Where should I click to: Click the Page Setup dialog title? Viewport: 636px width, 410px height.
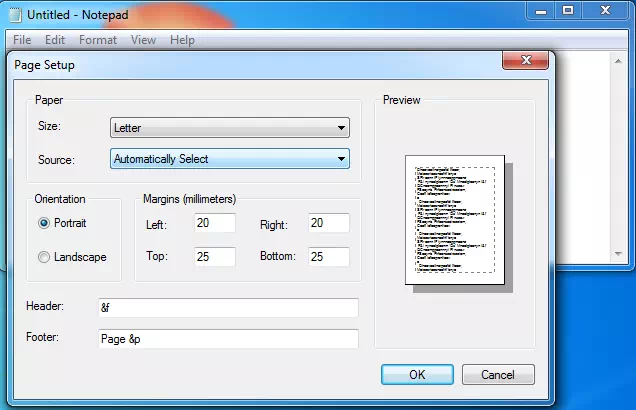point(44,65)
